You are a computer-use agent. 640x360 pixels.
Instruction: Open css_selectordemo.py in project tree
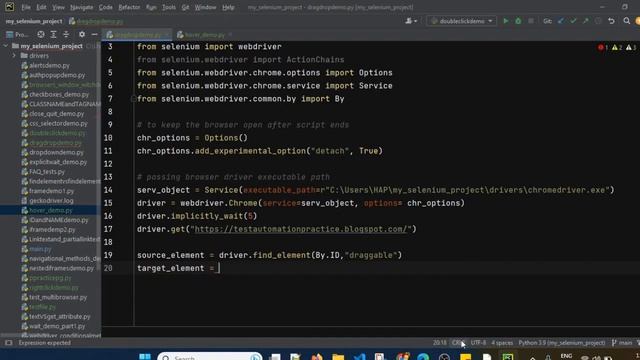click(x=58, y=123)
